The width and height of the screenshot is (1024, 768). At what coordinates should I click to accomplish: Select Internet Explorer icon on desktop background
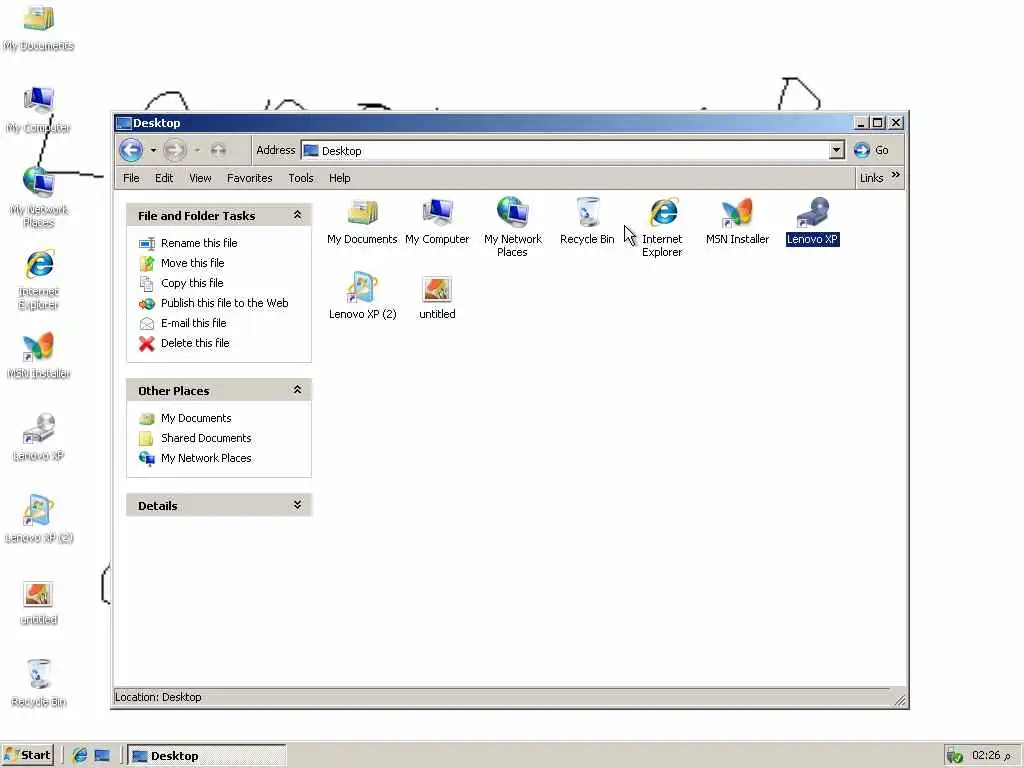click(x=39, y=279)
